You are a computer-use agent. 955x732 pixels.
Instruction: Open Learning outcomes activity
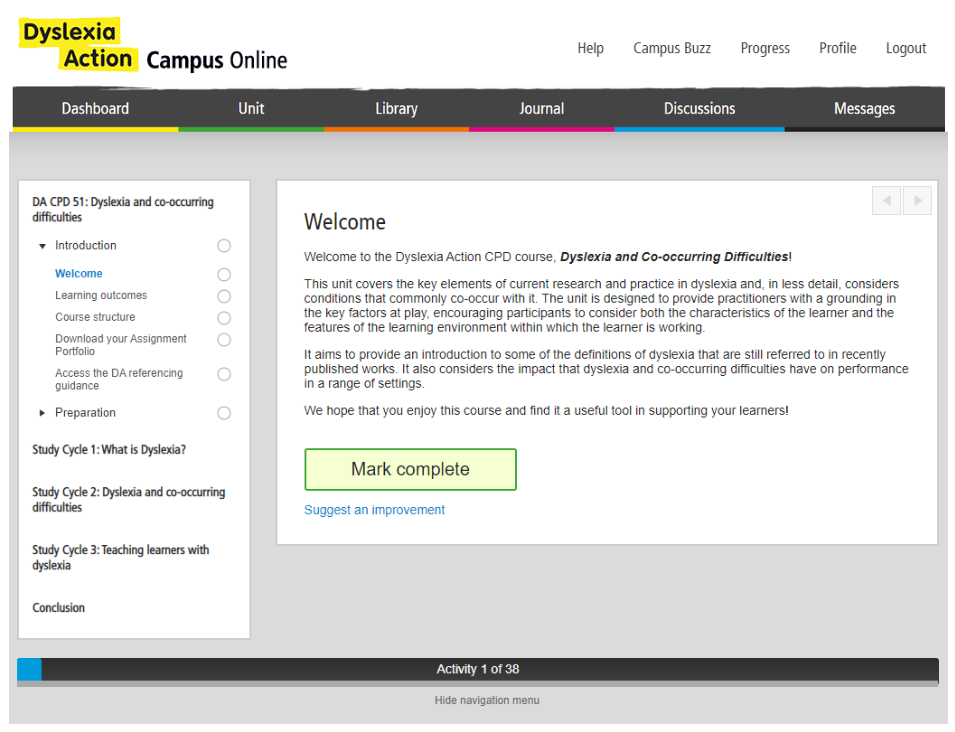click(x=101, y=295)
